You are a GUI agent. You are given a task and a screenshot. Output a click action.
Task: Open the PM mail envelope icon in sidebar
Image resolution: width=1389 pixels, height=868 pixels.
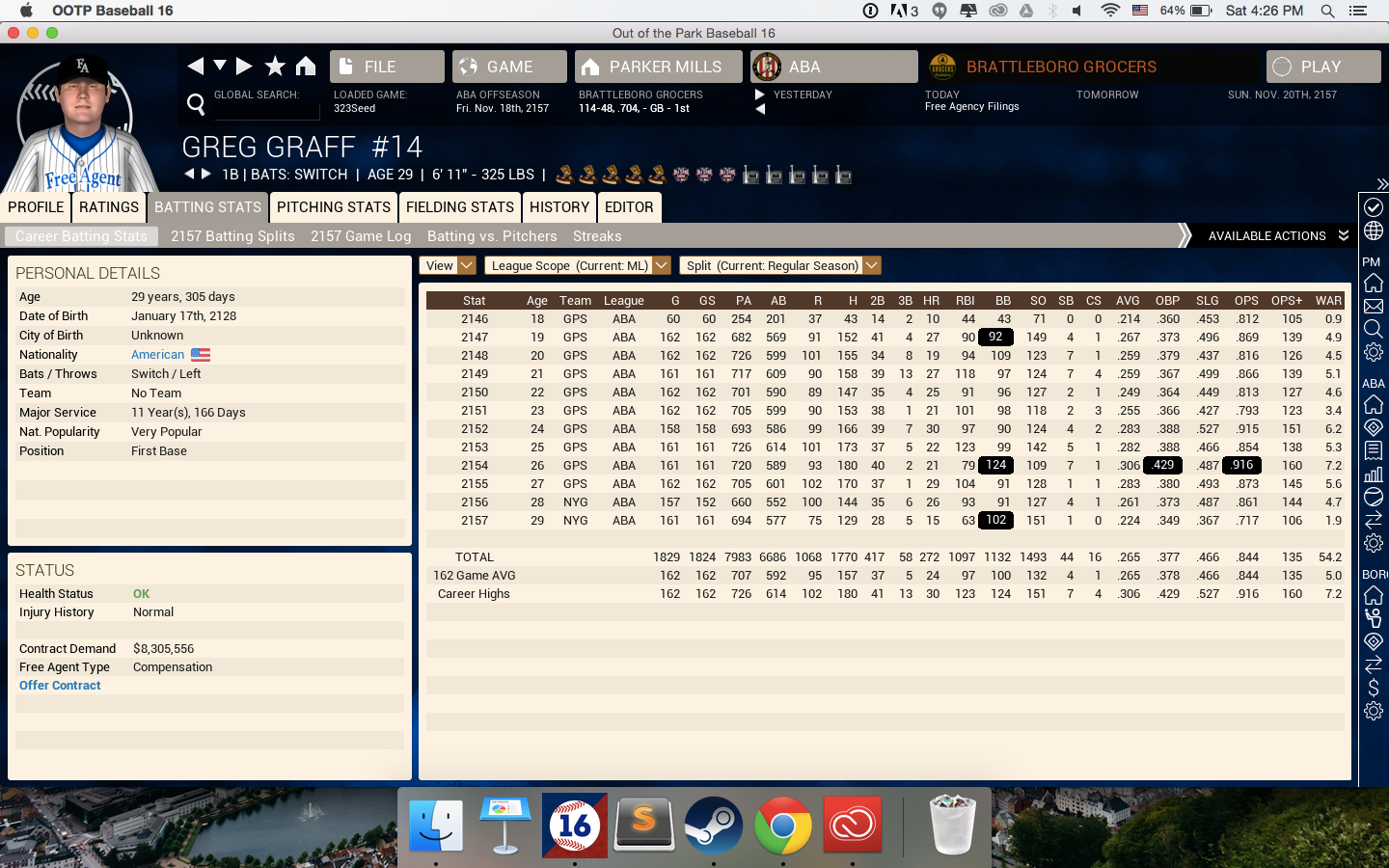(x=1374, y=307)
